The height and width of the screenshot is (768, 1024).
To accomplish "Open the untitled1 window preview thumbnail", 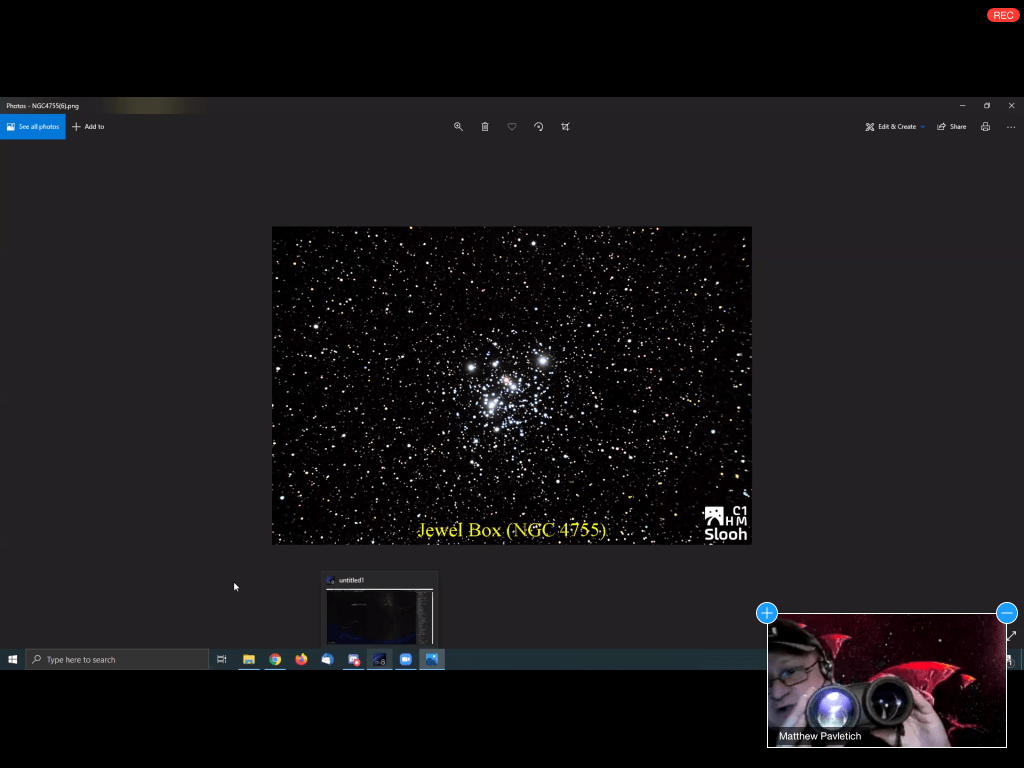I will pyautogui.click(x=379, y=615).
